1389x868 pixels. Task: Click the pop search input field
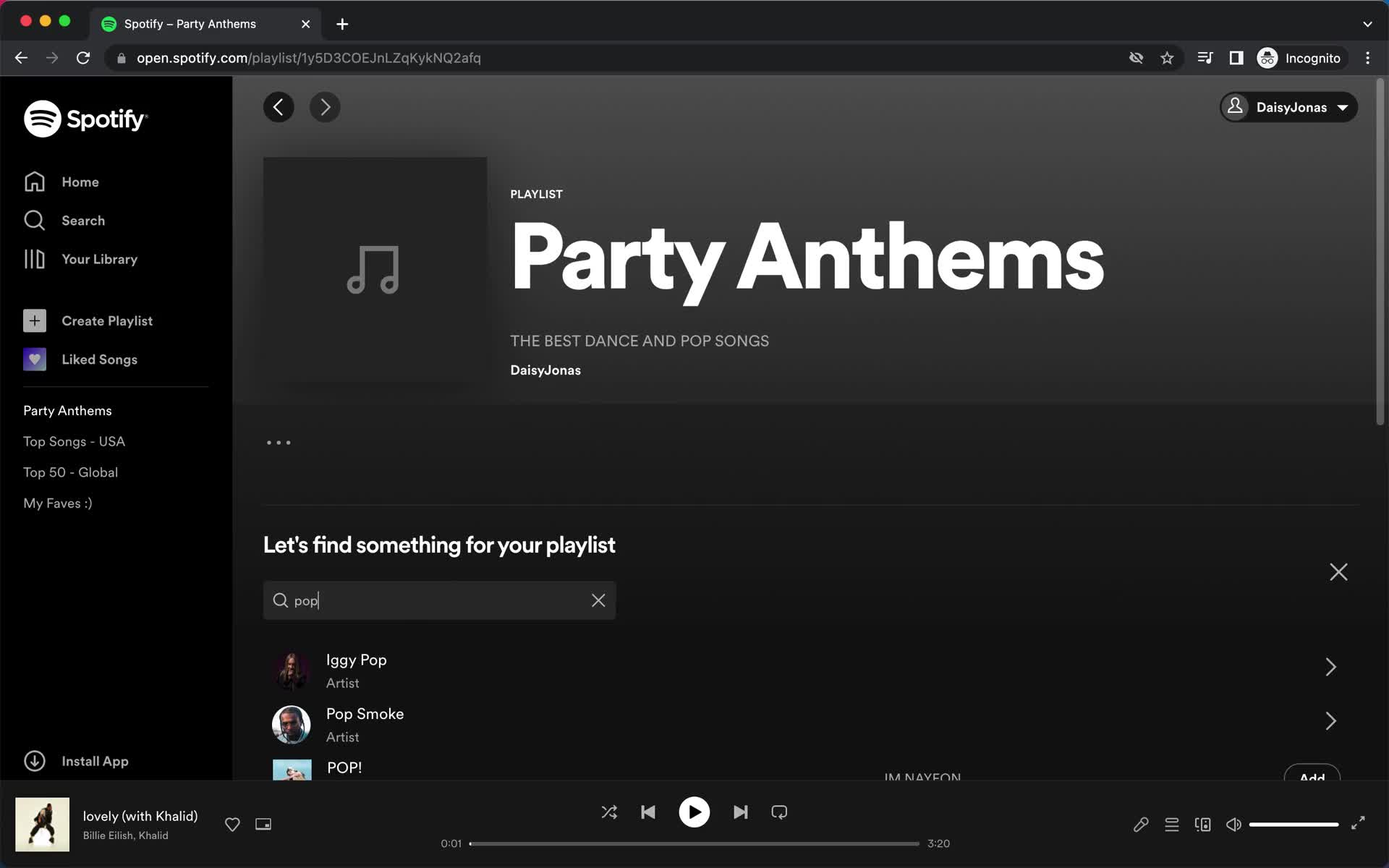click(x=440, y=600)
